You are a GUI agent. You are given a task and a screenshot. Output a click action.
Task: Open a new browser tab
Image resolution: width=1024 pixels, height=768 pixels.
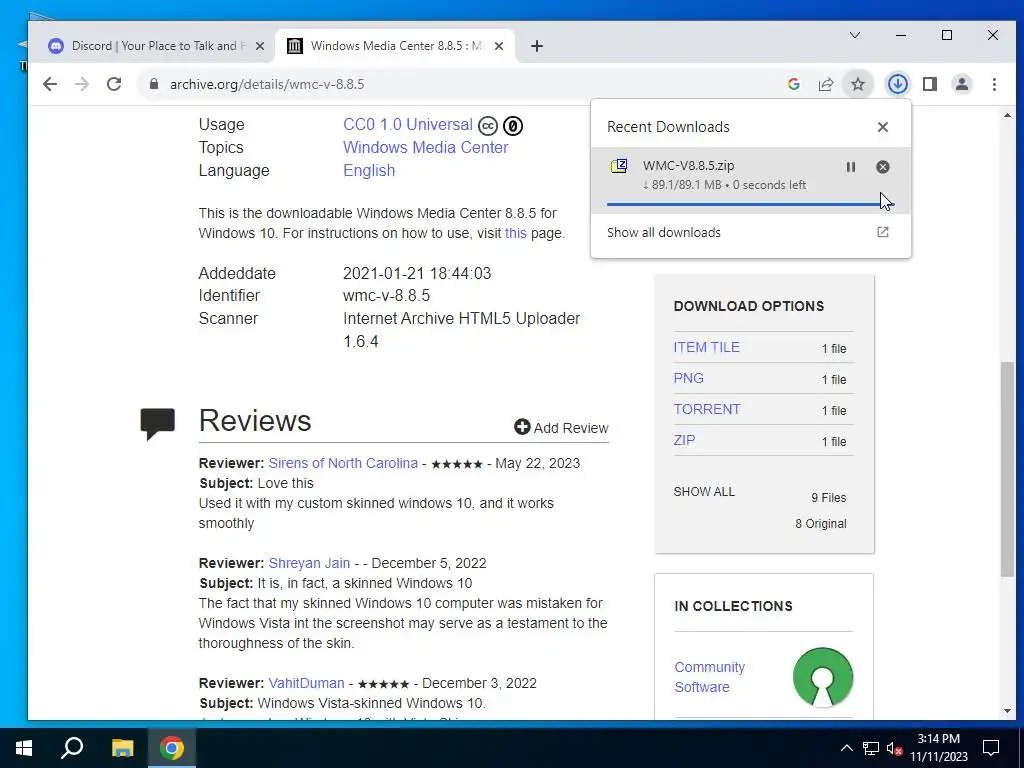[x=537, y=46]
